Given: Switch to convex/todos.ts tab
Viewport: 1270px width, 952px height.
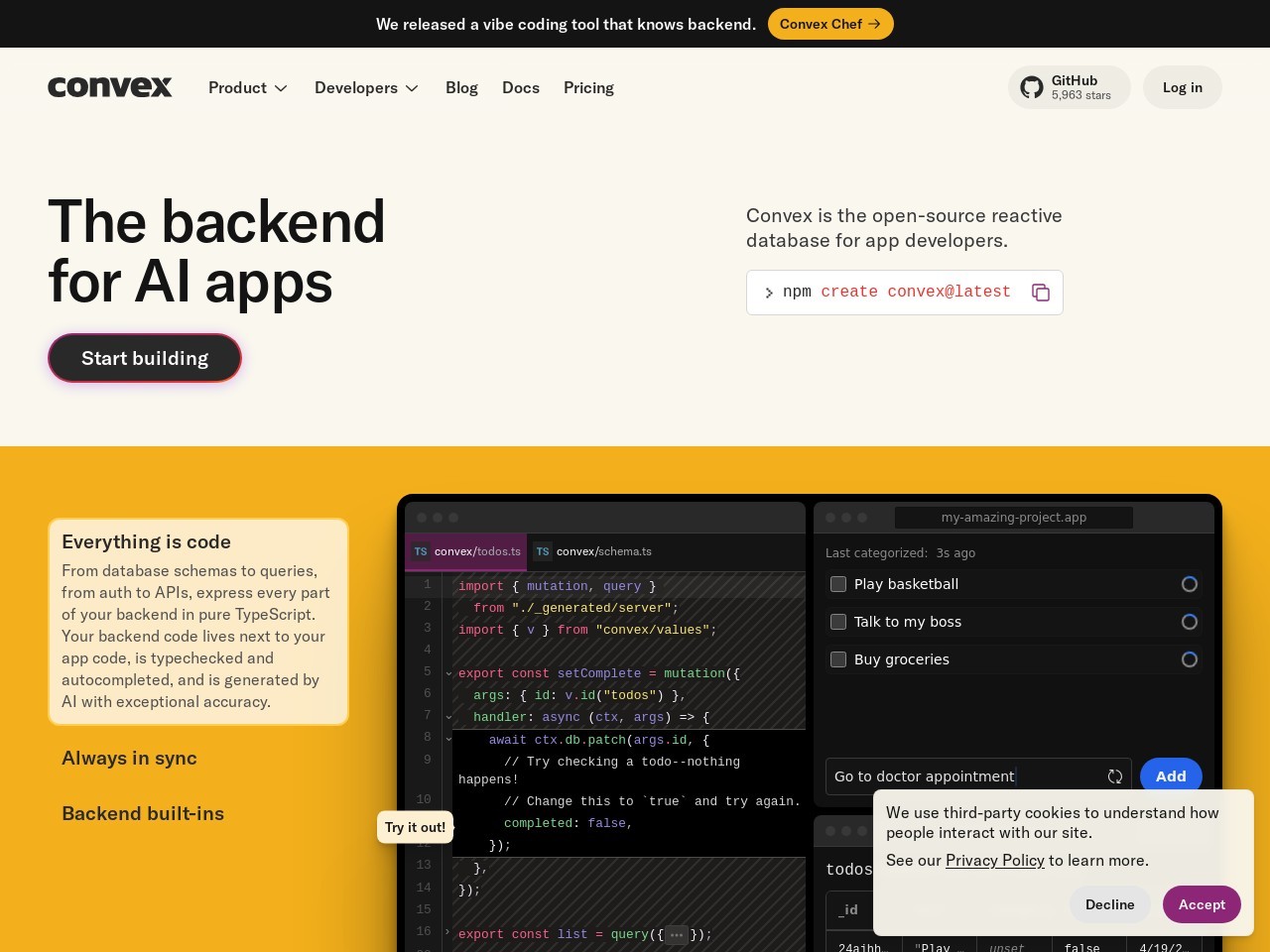Looking at the screenshot, I should (466, 551).
